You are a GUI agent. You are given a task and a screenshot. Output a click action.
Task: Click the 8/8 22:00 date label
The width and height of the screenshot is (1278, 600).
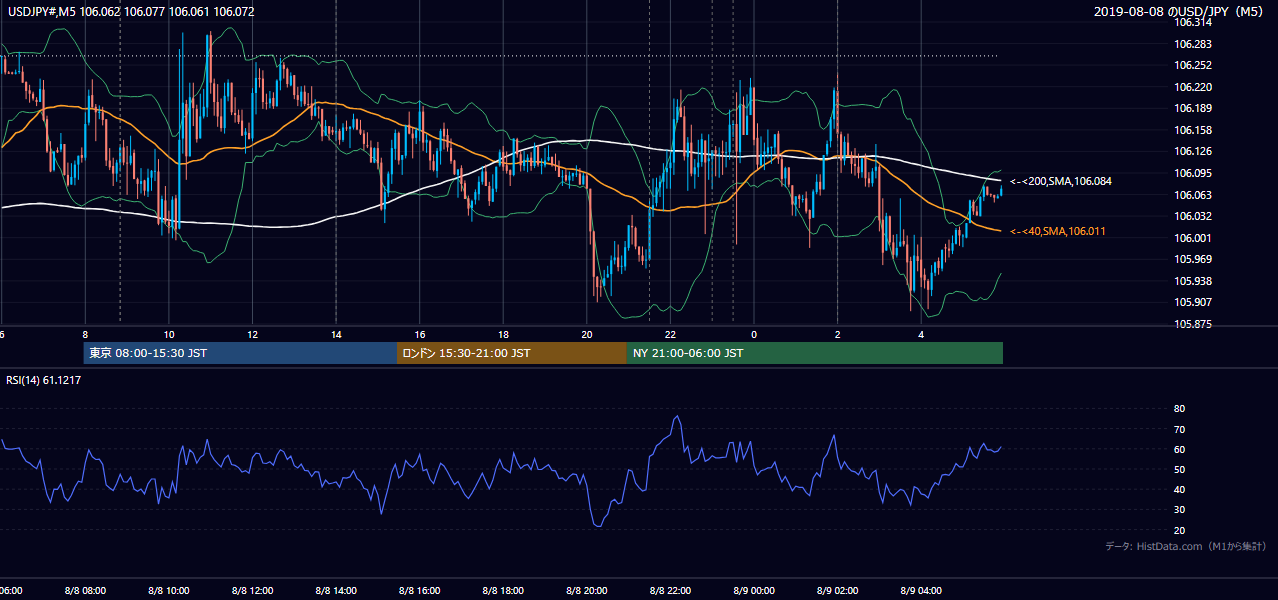tap(671, 591)
